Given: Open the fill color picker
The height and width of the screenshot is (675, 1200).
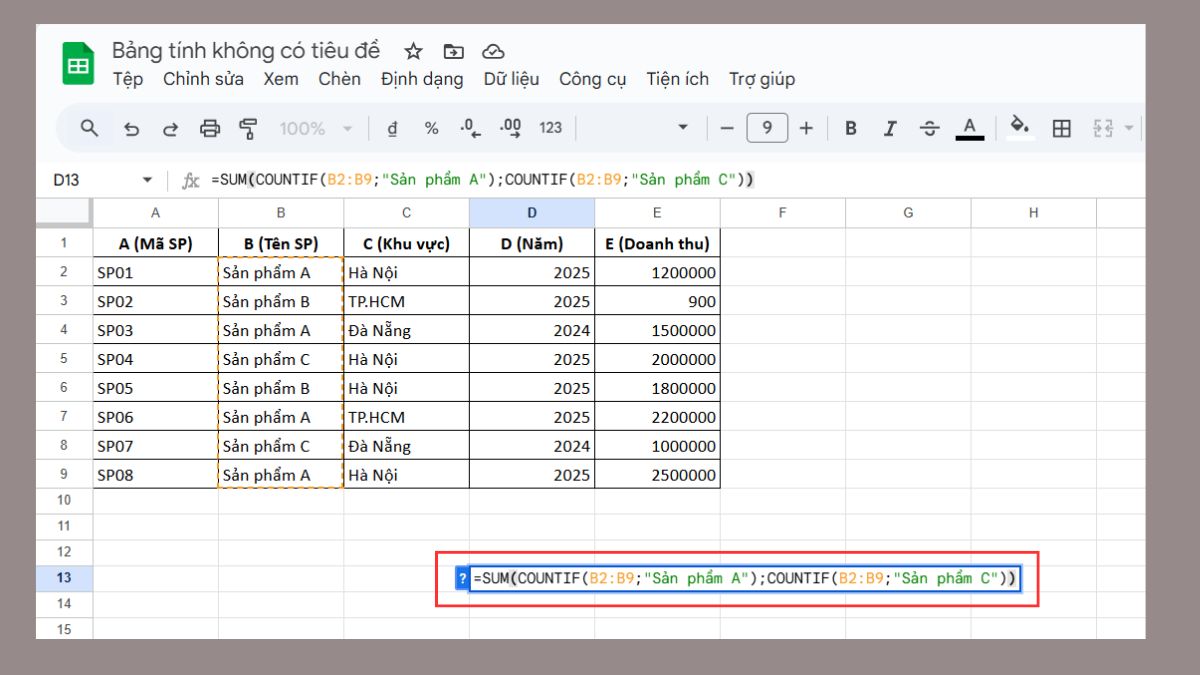Looking at the screenshot, I should (x=1019, y=127).
